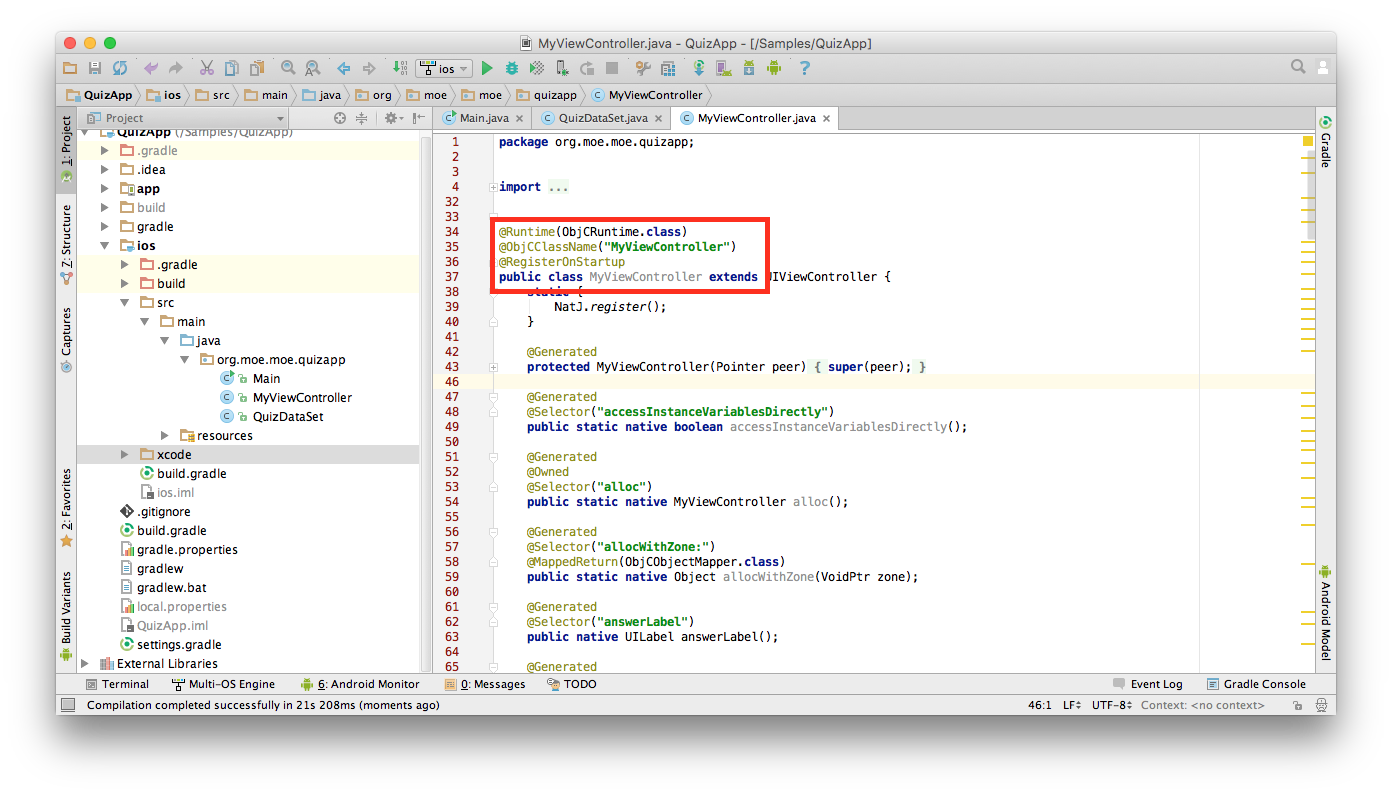This screenshot has width=1392, height=795.
Task: Click the Paste clipboard icon
Action: [257, 68]
